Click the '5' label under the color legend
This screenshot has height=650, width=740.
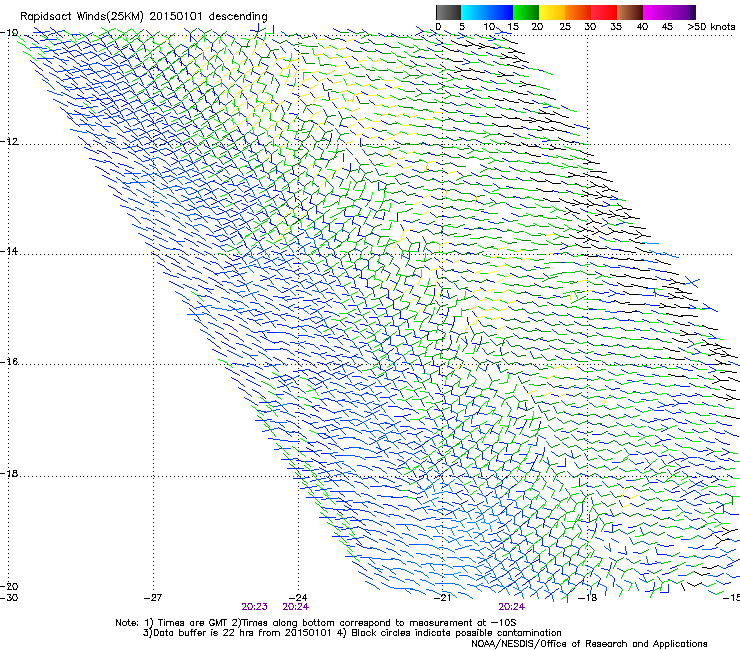[462, 26]
